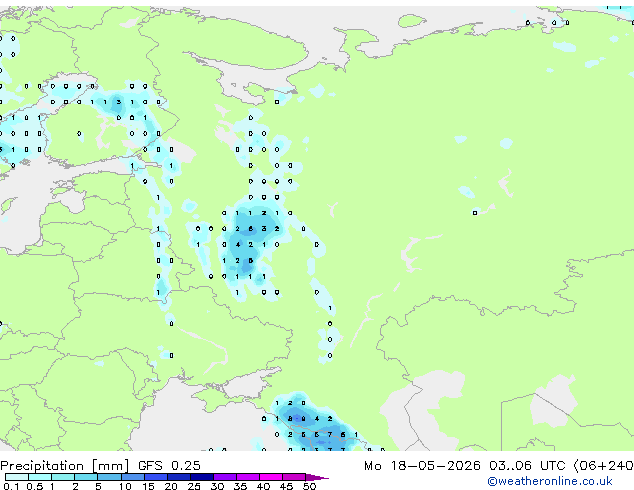The width and height of the screenshot is (634, 490).
Task: Click the date text '18-05-2026'
Action: pos(435,466)
